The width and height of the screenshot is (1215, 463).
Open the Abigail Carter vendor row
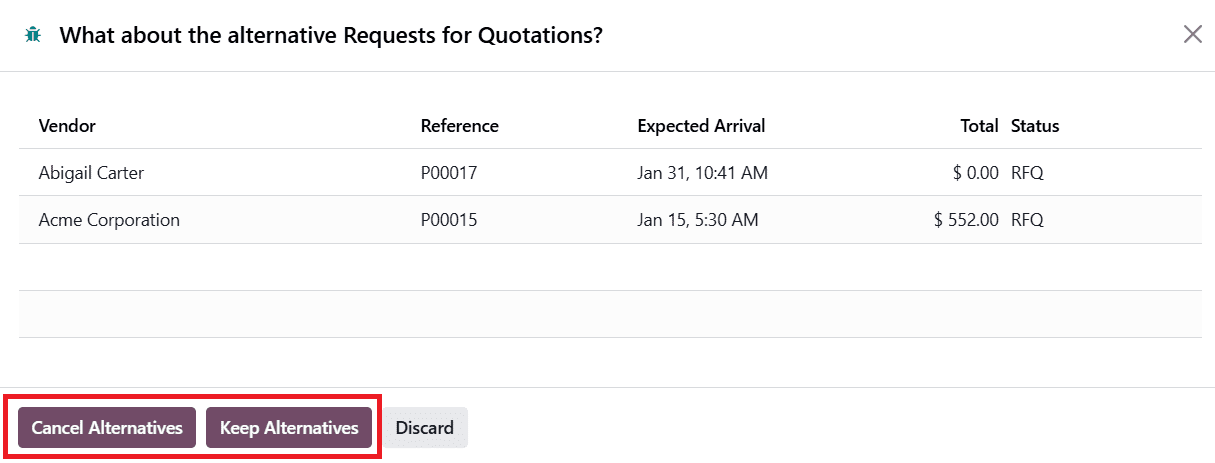pyautogui.click(x=91, y=173)
